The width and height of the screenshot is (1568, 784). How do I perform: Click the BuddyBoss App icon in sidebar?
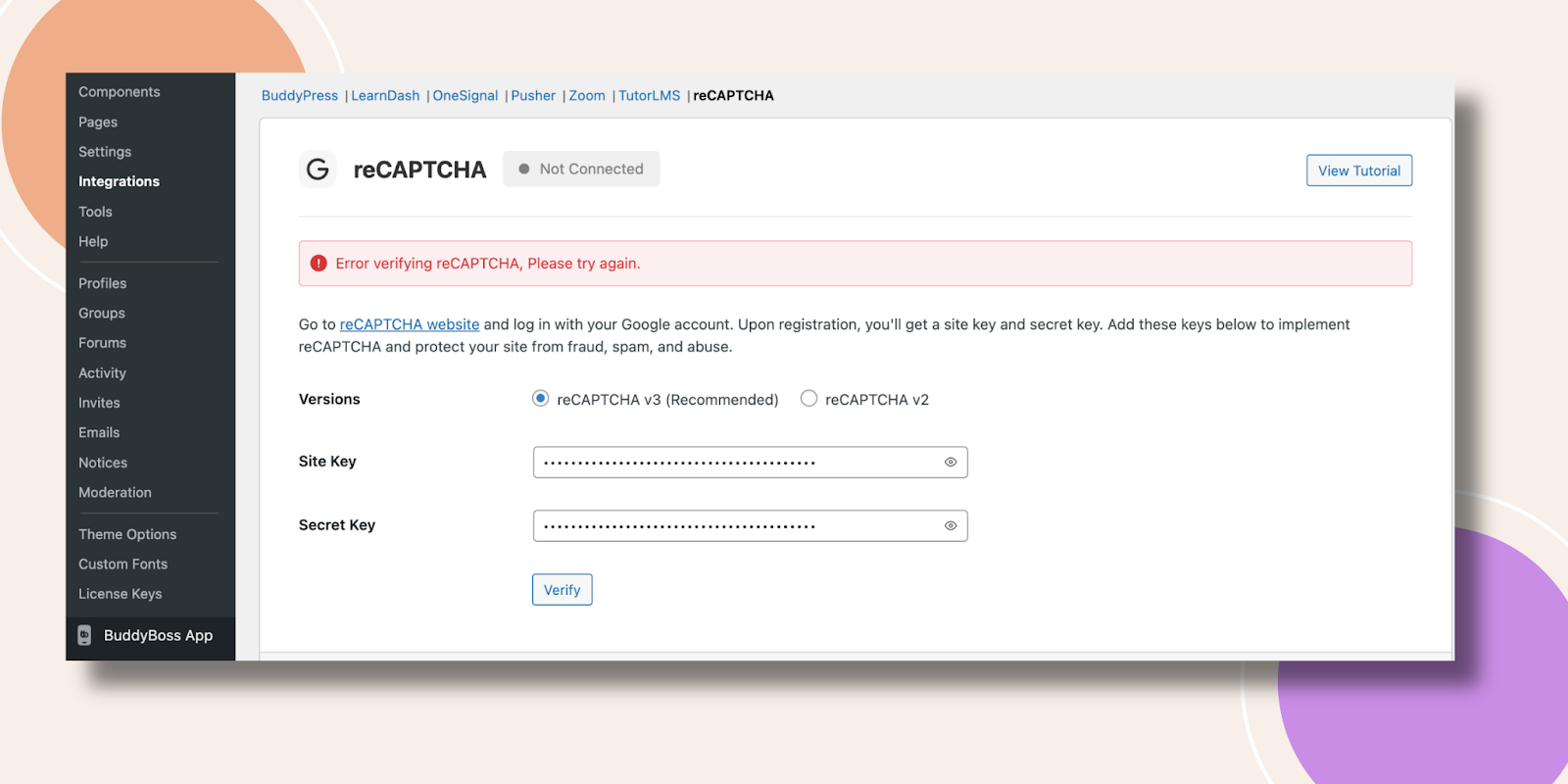[x=84, y=635]
